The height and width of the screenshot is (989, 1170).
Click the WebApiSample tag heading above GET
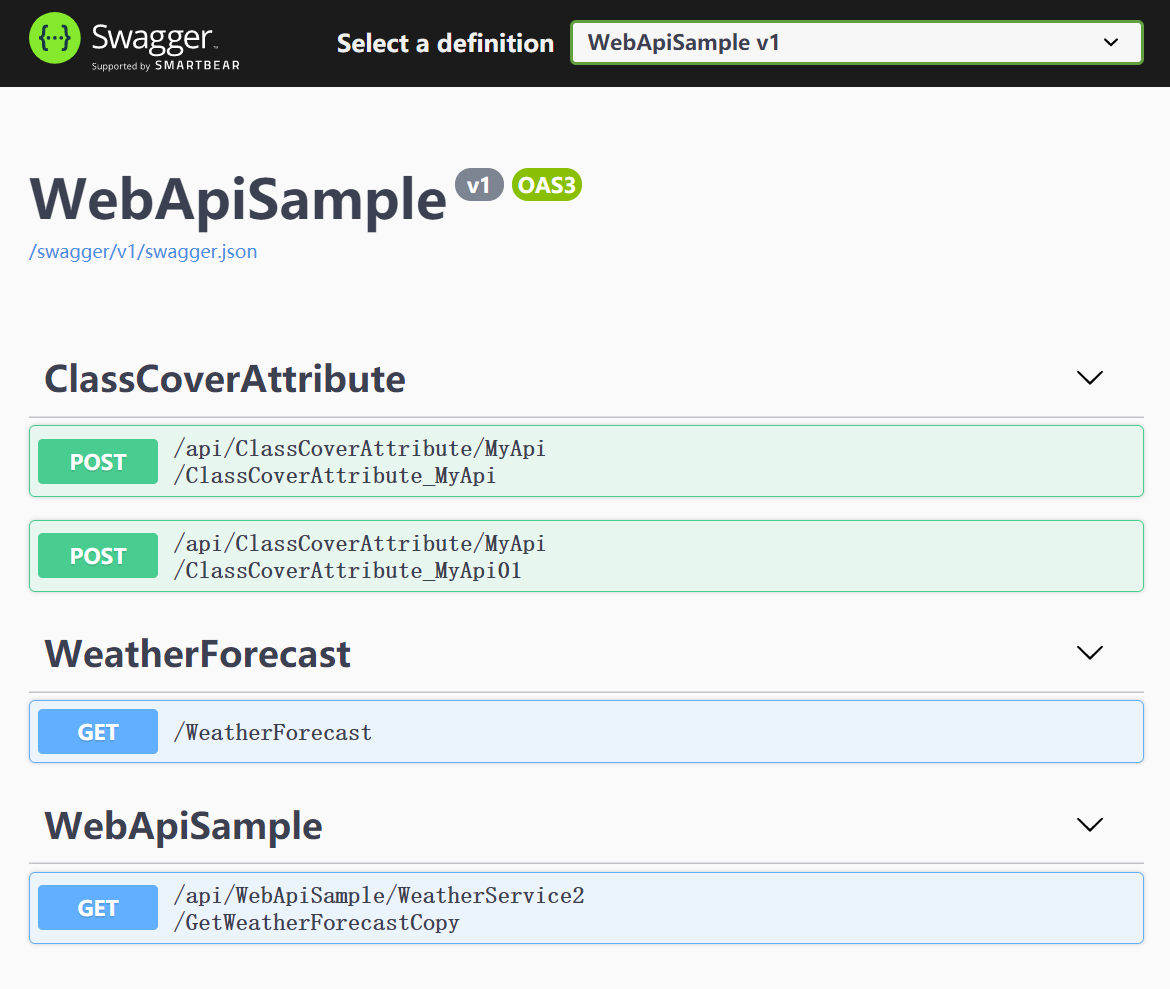click(184, 826)
